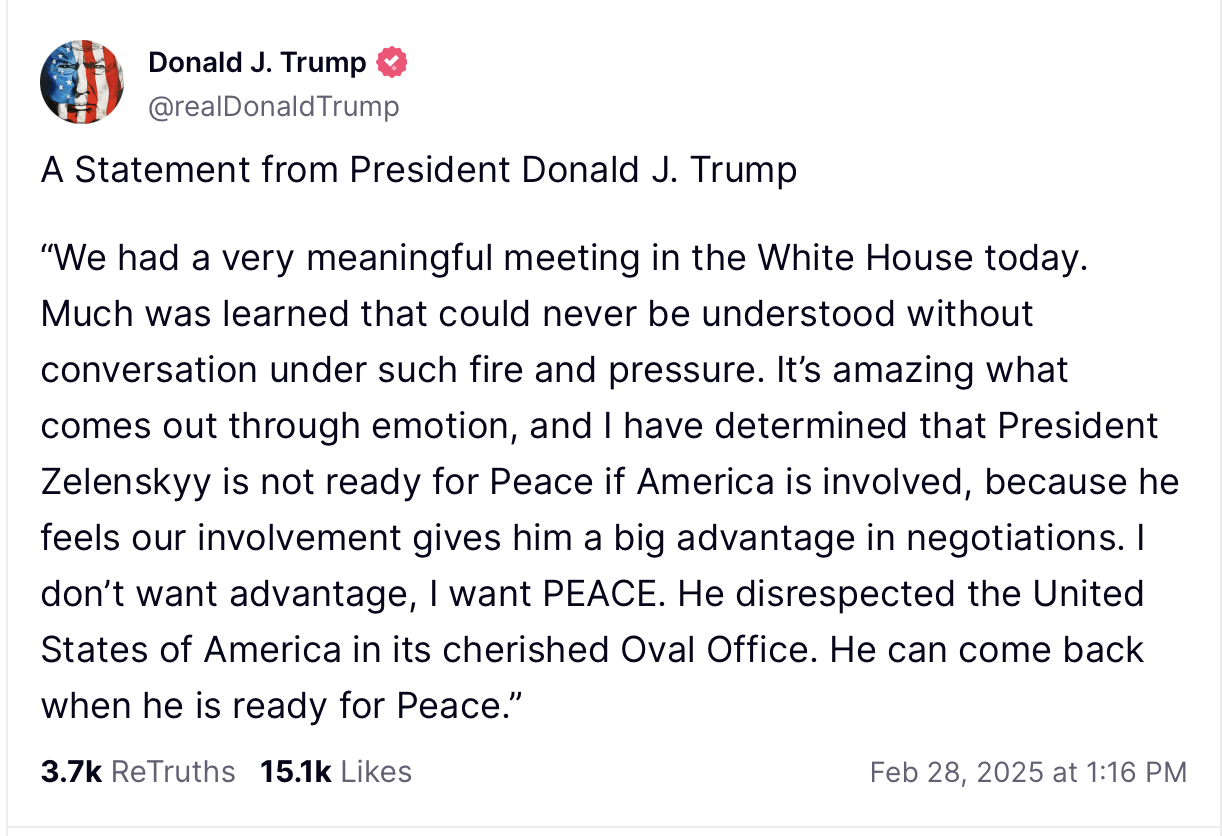Image resolution: width=1222 pixels, height=836 pixels.
Task: Click the red verified checkmark badge
Action: tap(391, 63)
